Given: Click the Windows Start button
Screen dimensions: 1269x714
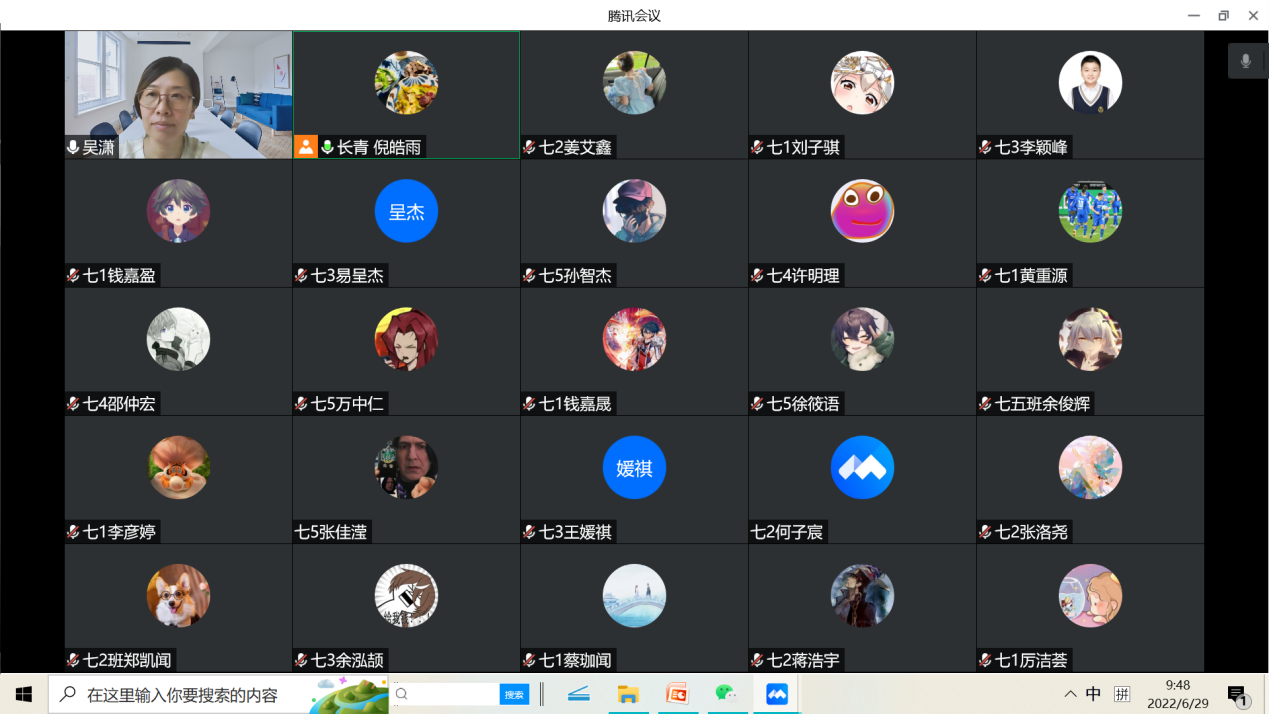Looking at the screenshot, I should [x=24, y=693].
